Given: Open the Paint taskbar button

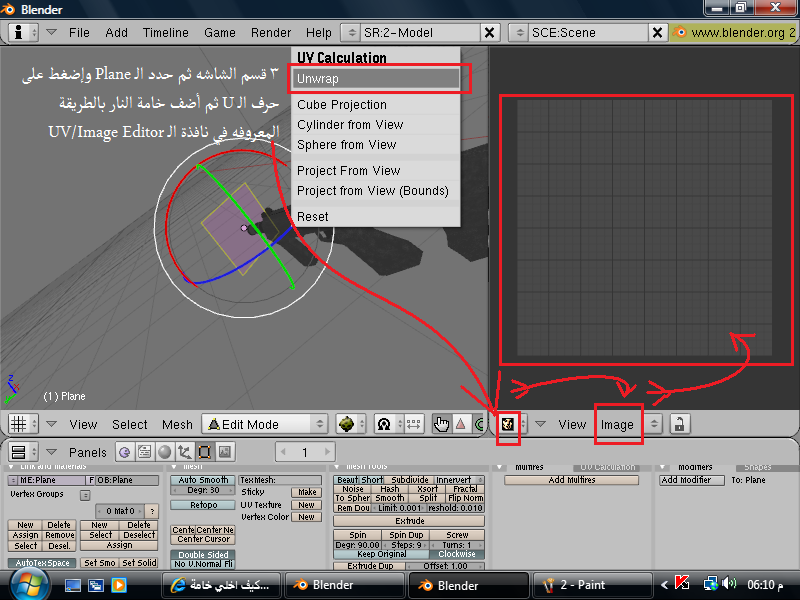Looking at the screenshot, I should 592,585.
